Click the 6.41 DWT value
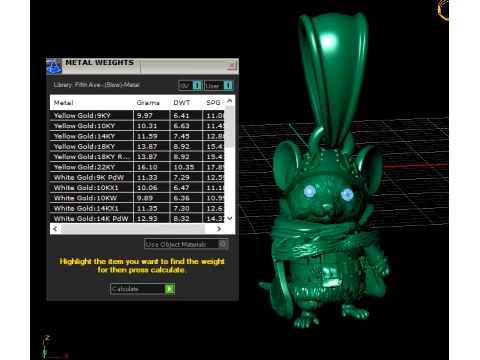The width and height of the screenshot is (480, 360). (x=181, y=116)
